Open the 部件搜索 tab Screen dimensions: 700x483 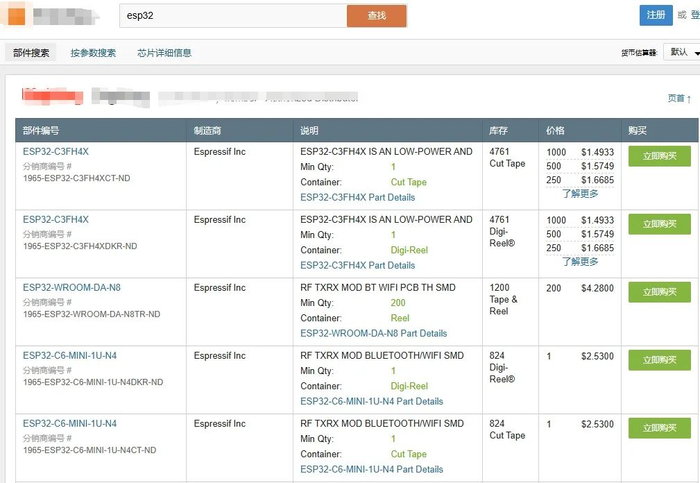(31, 53)
